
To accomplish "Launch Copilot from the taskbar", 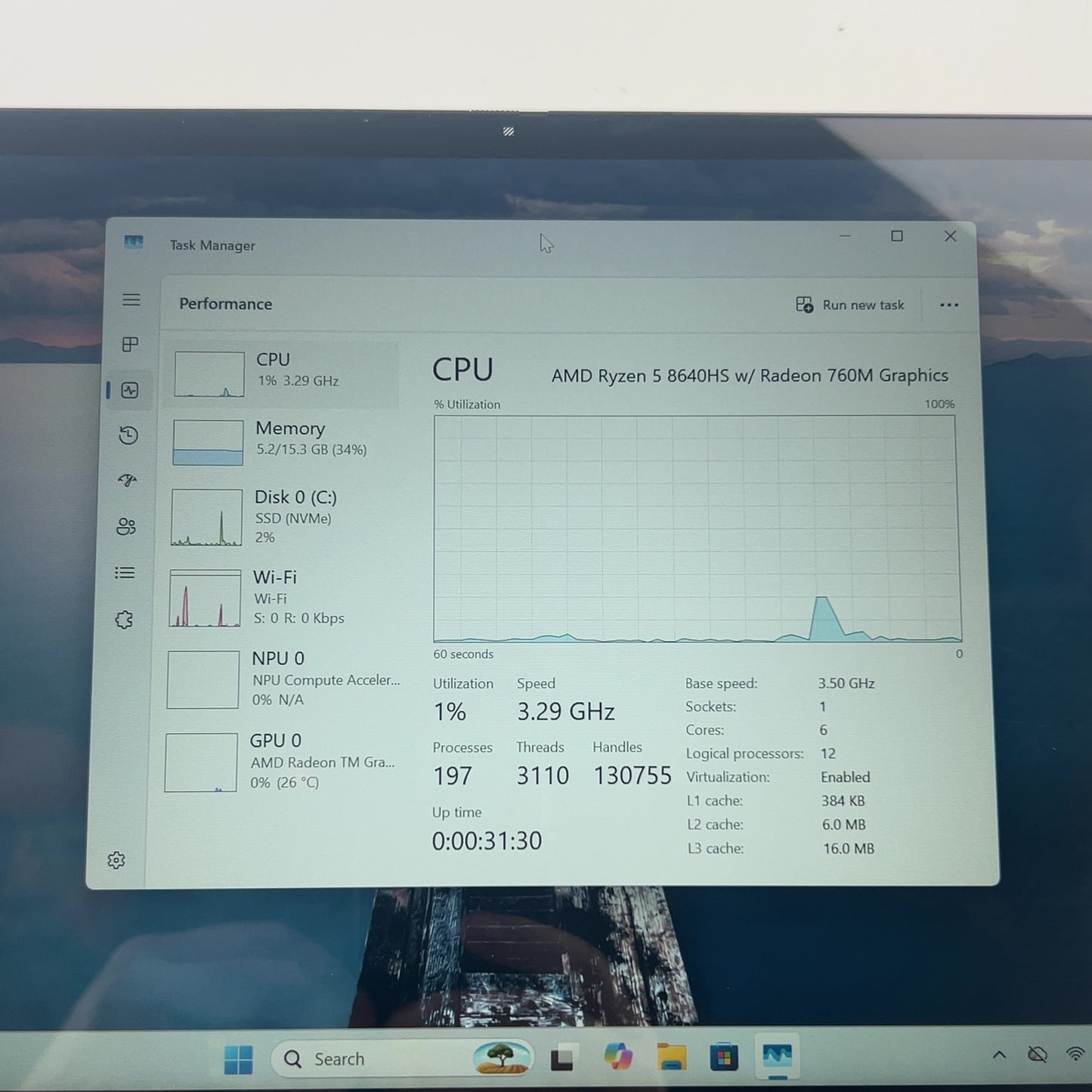I will (x=618, y=1056).
